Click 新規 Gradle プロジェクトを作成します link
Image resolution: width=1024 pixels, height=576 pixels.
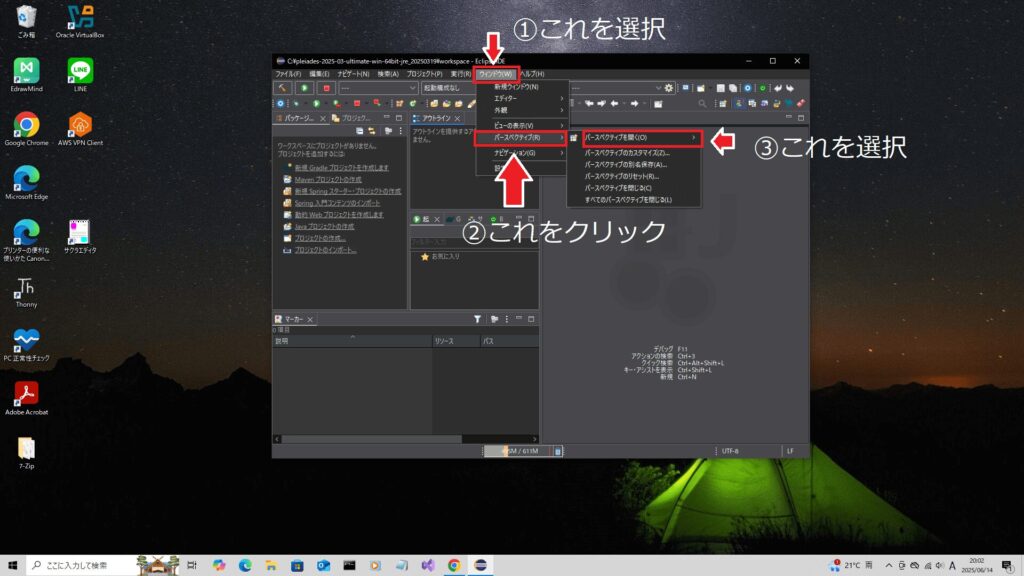point(341,168)
